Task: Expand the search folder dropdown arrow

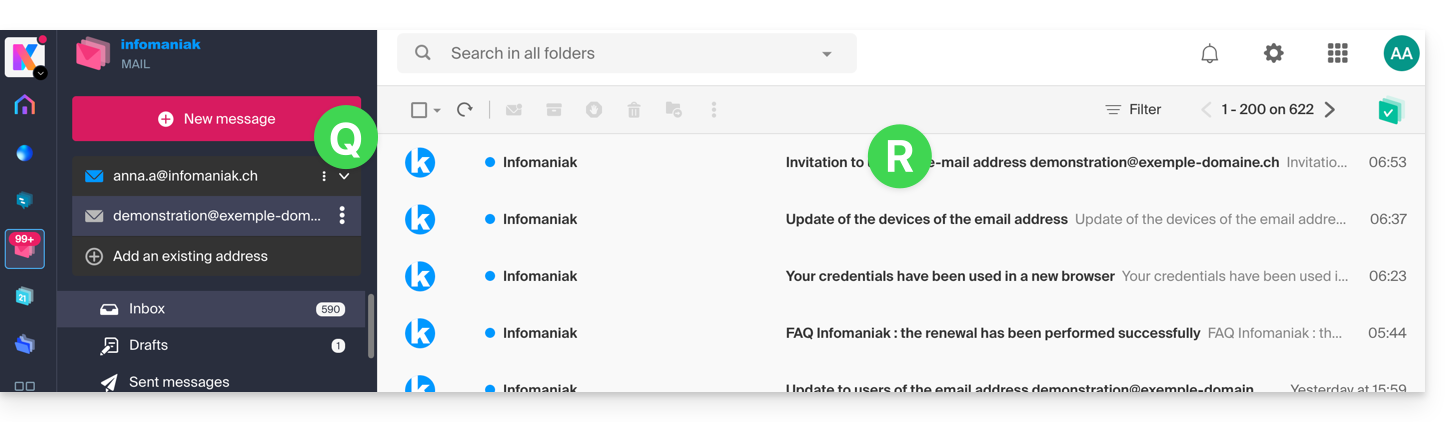Action: pyautogui.click(x=827, y=54)
